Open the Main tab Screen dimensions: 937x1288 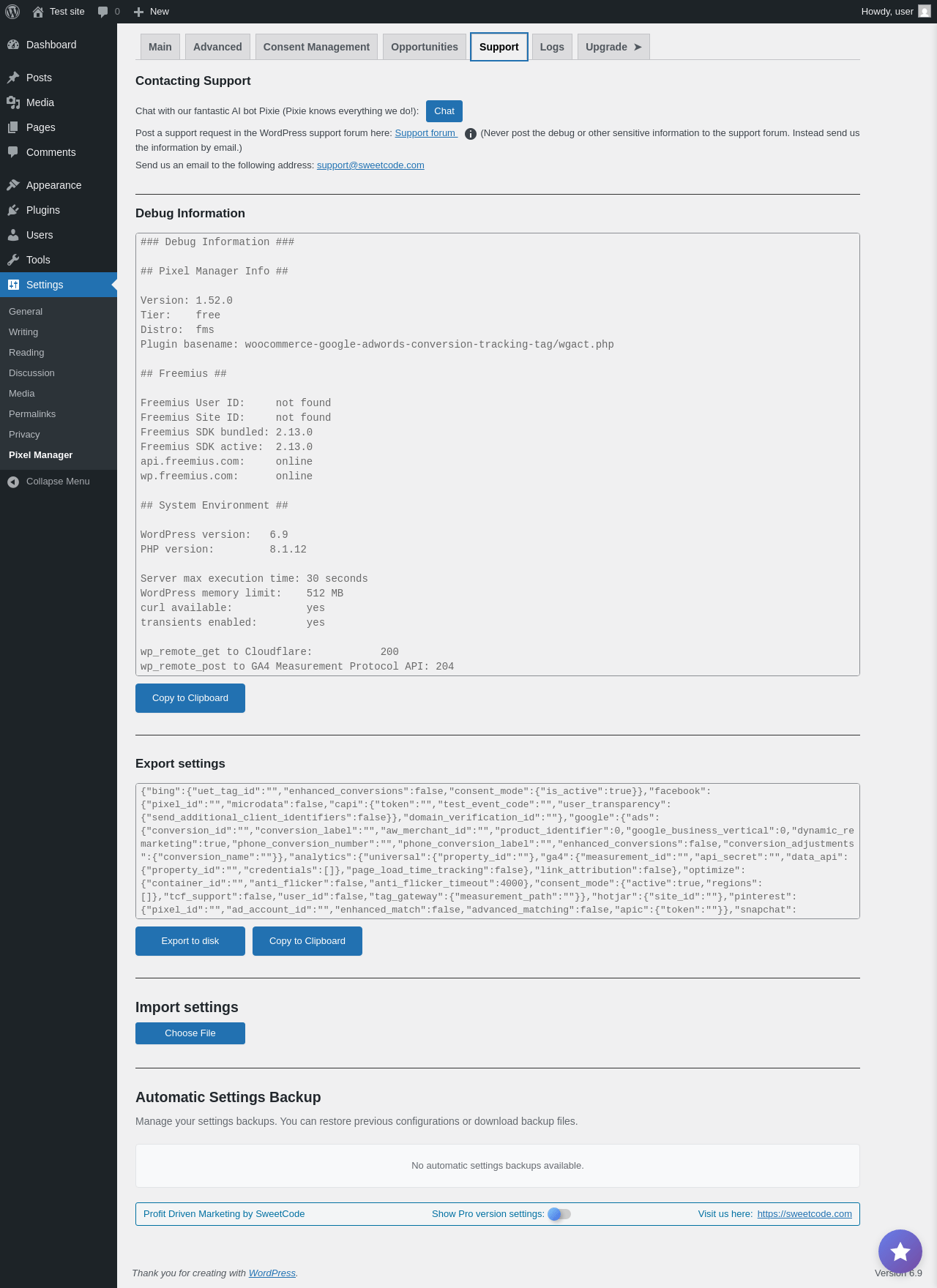pos(160,47)
